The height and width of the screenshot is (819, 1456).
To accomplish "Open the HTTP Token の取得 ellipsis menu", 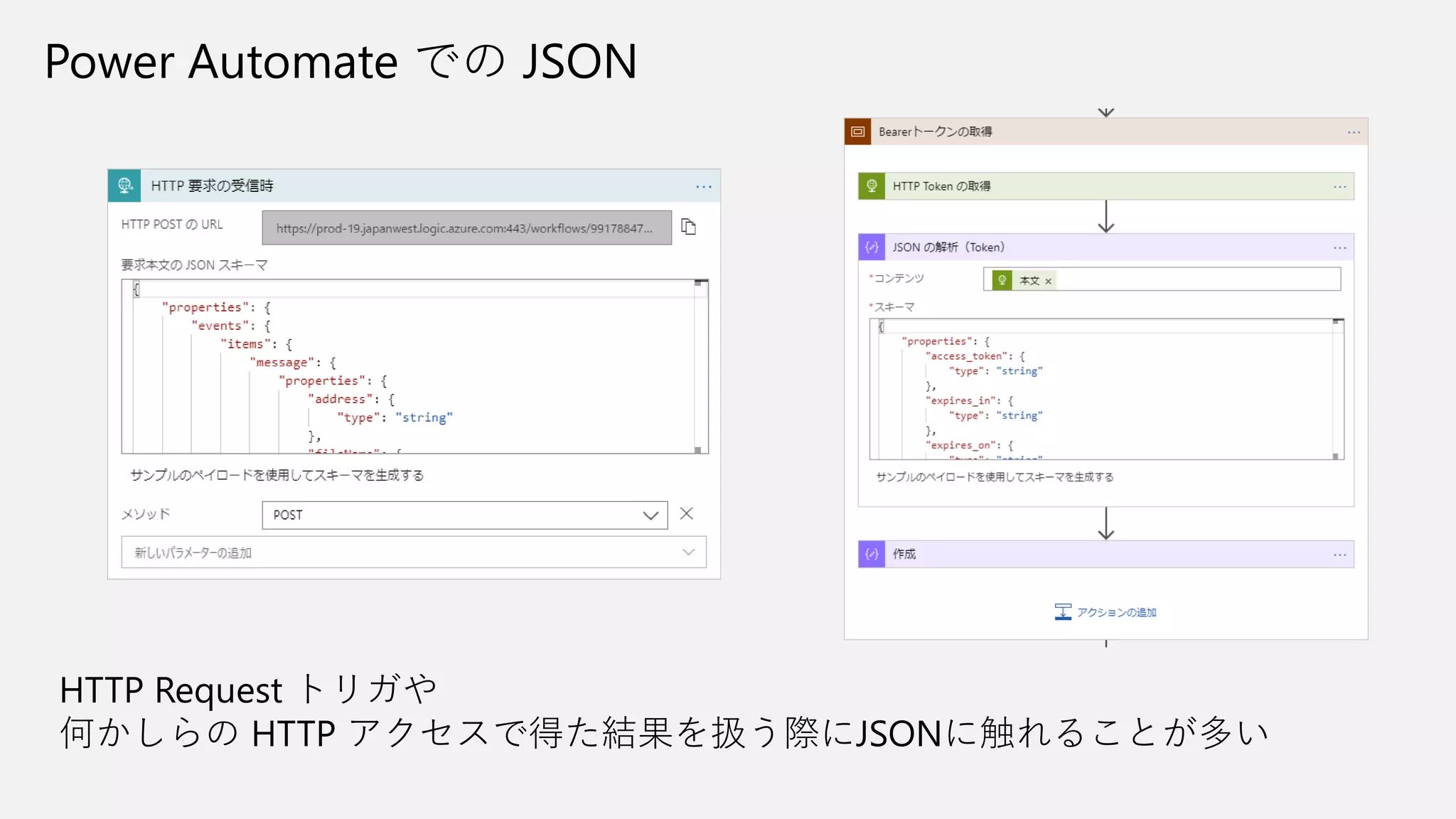I will (x=1340, y=187).
